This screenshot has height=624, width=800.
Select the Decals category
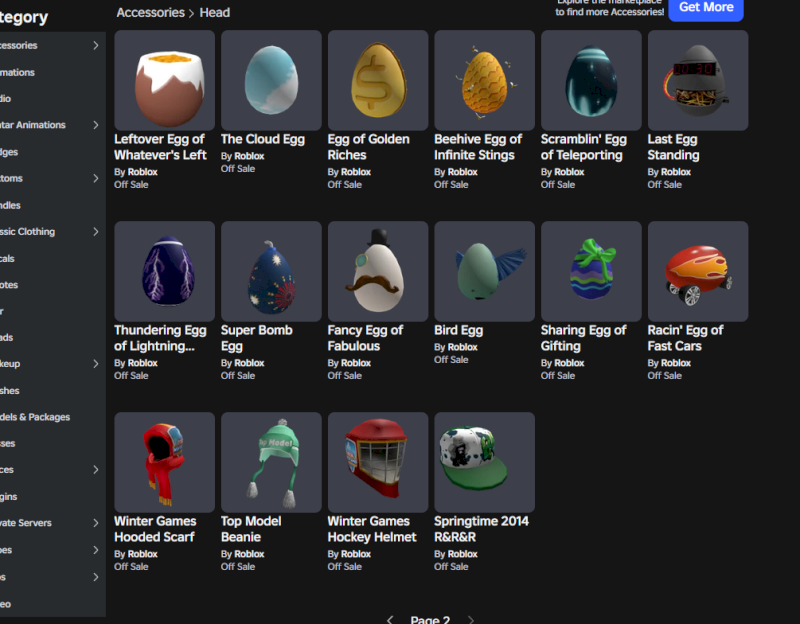coord(7,258)
